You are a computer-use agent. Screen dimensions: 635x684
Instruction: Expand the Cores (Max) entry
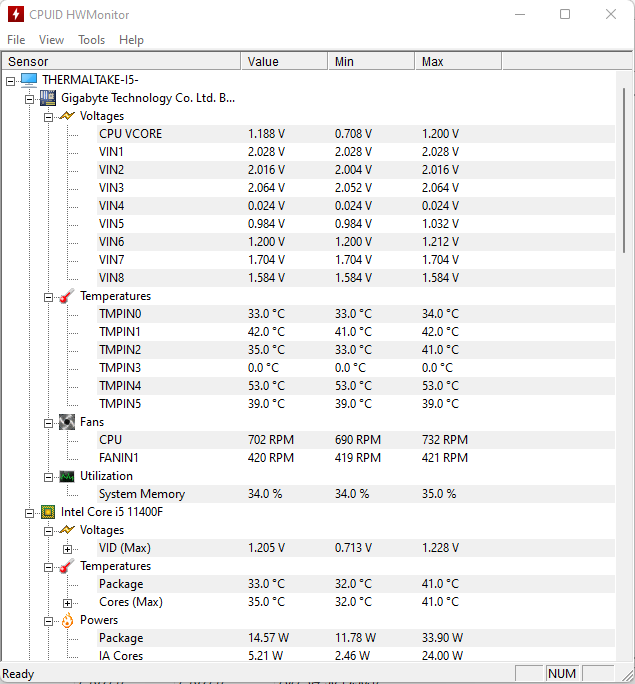click(x=67, y=603)
